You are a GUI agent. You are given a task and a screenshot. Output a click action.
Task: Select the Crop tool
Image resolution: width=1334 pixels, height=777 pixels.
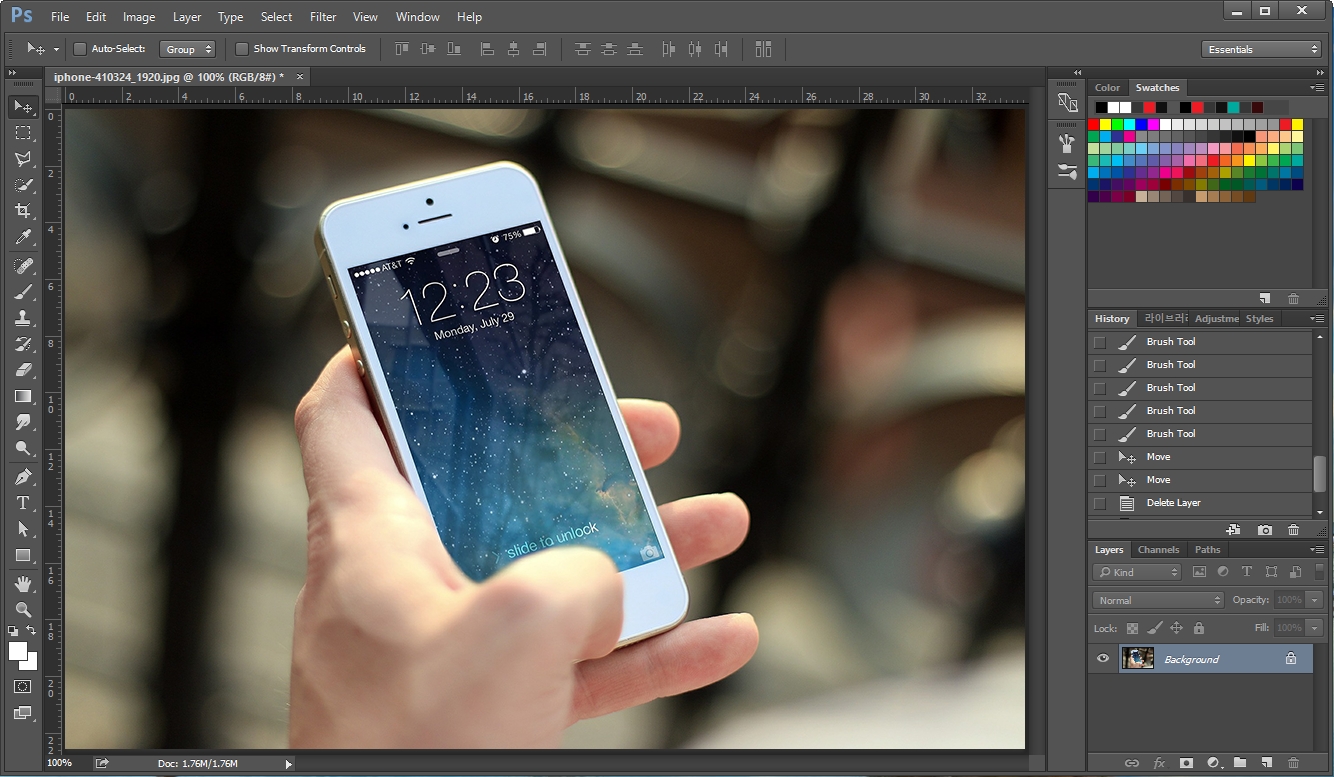tap(24, 211)
